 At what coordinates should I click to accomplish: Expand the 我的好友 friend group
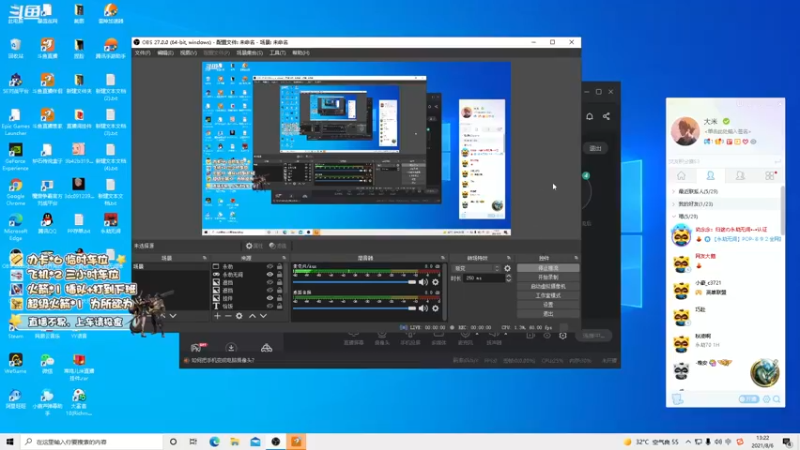pyautogui.click(x=673, y=204)
